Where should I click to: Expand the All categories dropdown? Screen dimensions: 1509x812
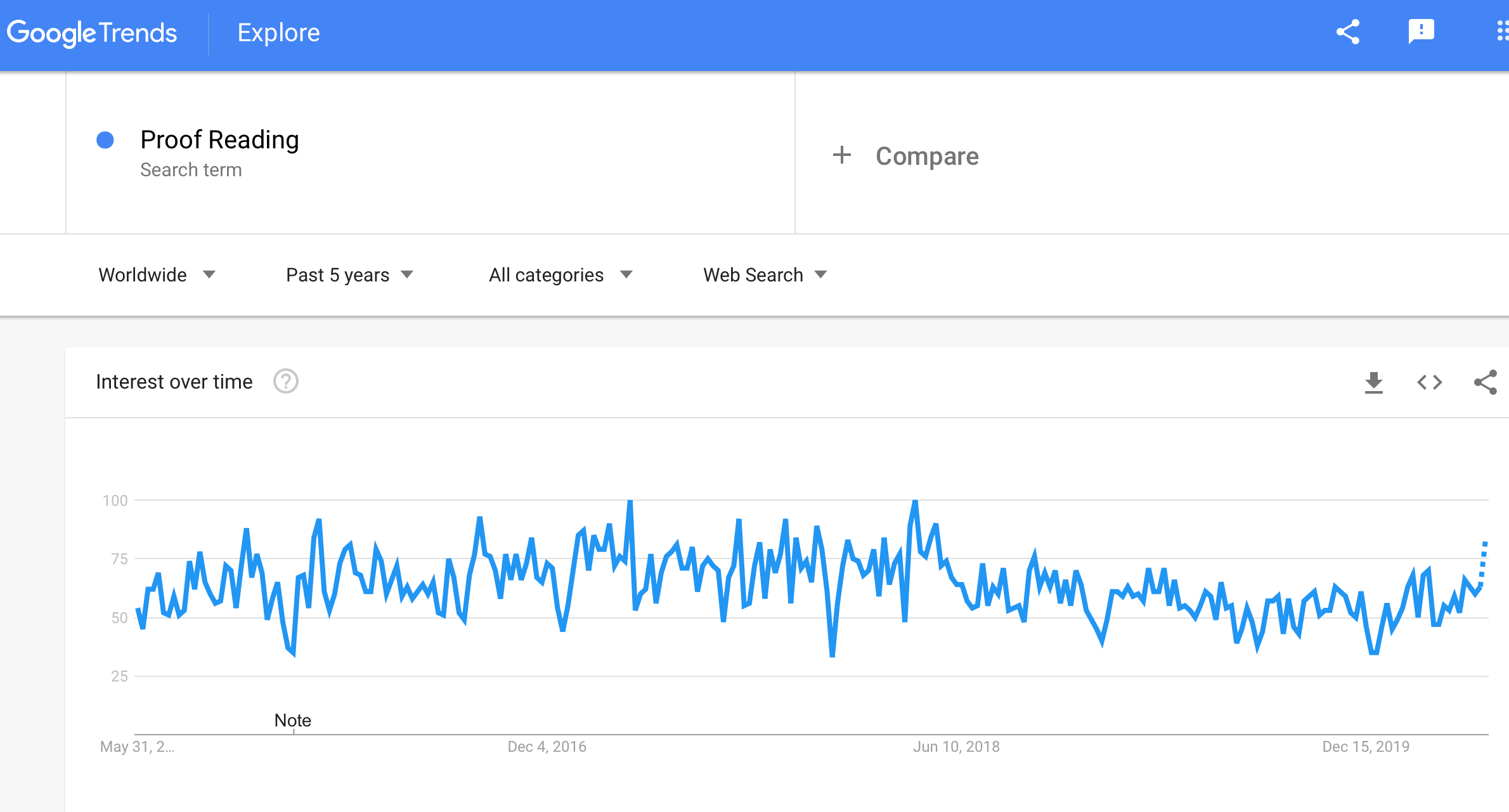pyautogui.click(x=560, y=274)
